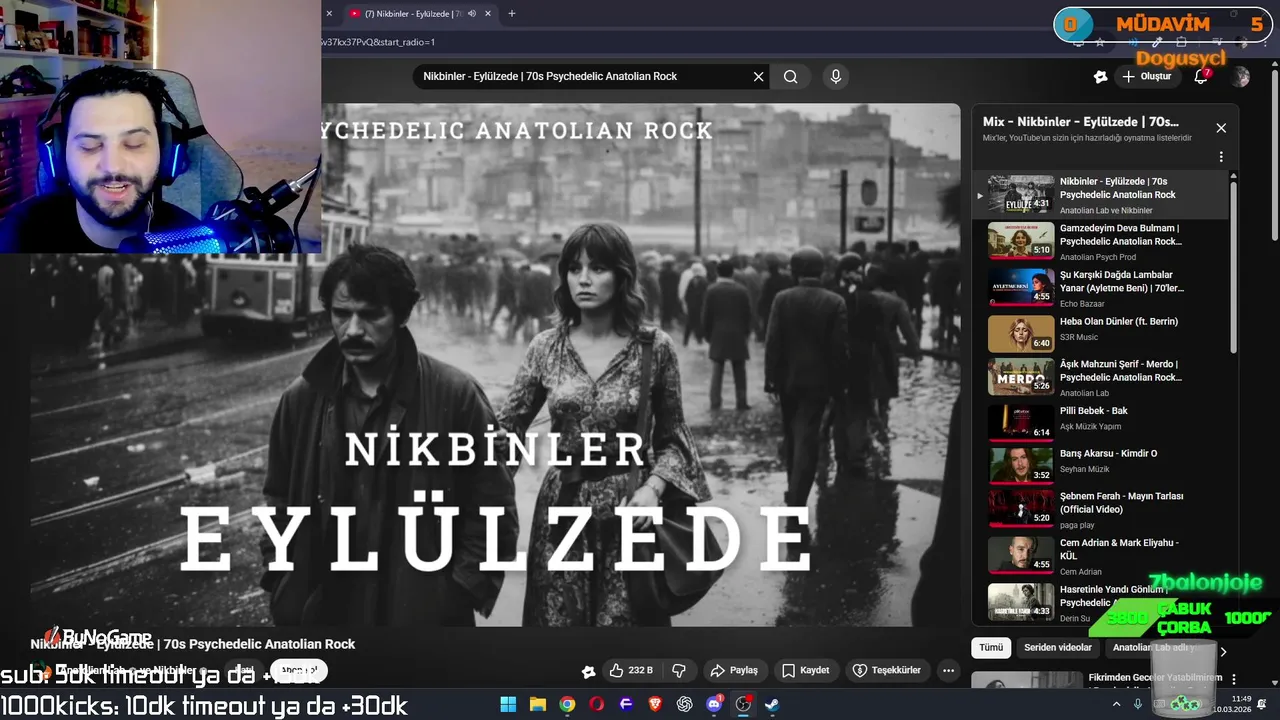Open ChatGPT app from taskbar

[684, 704]
